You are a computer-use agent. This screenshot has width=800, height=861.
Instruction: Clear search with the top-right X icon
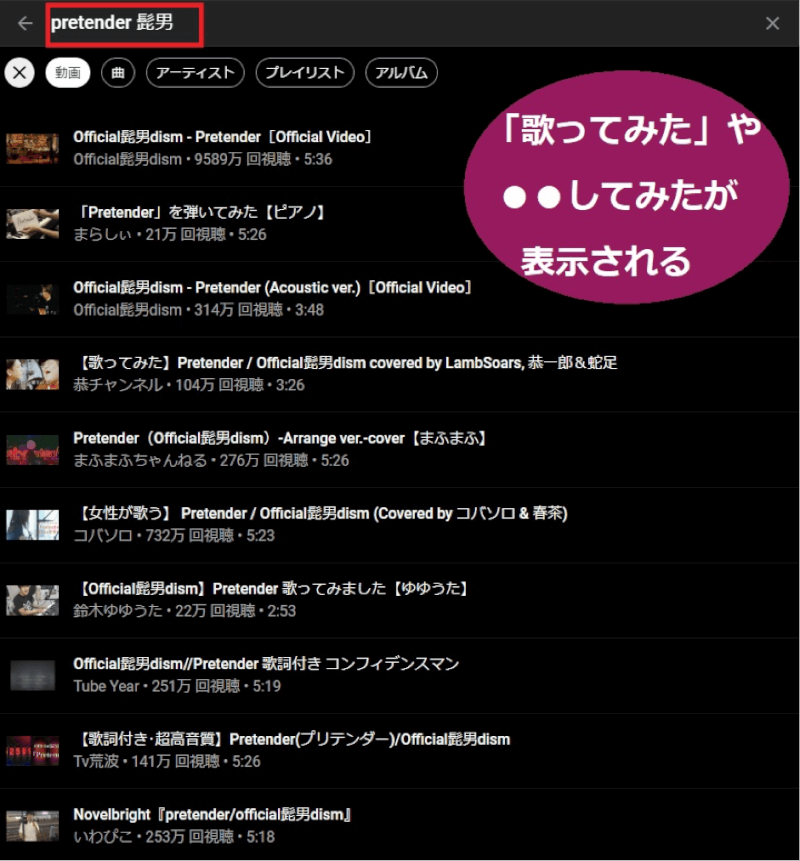(x=772, y=24)
